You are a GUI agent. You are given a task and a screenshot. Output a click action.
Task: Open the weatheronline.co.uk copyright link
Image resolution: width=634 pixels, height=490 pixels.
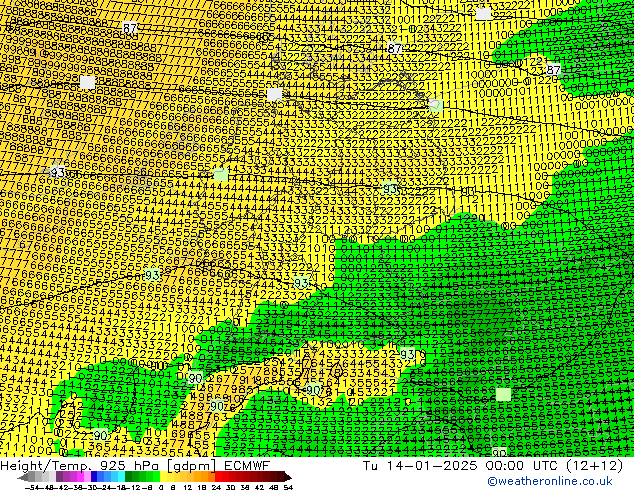[x=550, y=481]
